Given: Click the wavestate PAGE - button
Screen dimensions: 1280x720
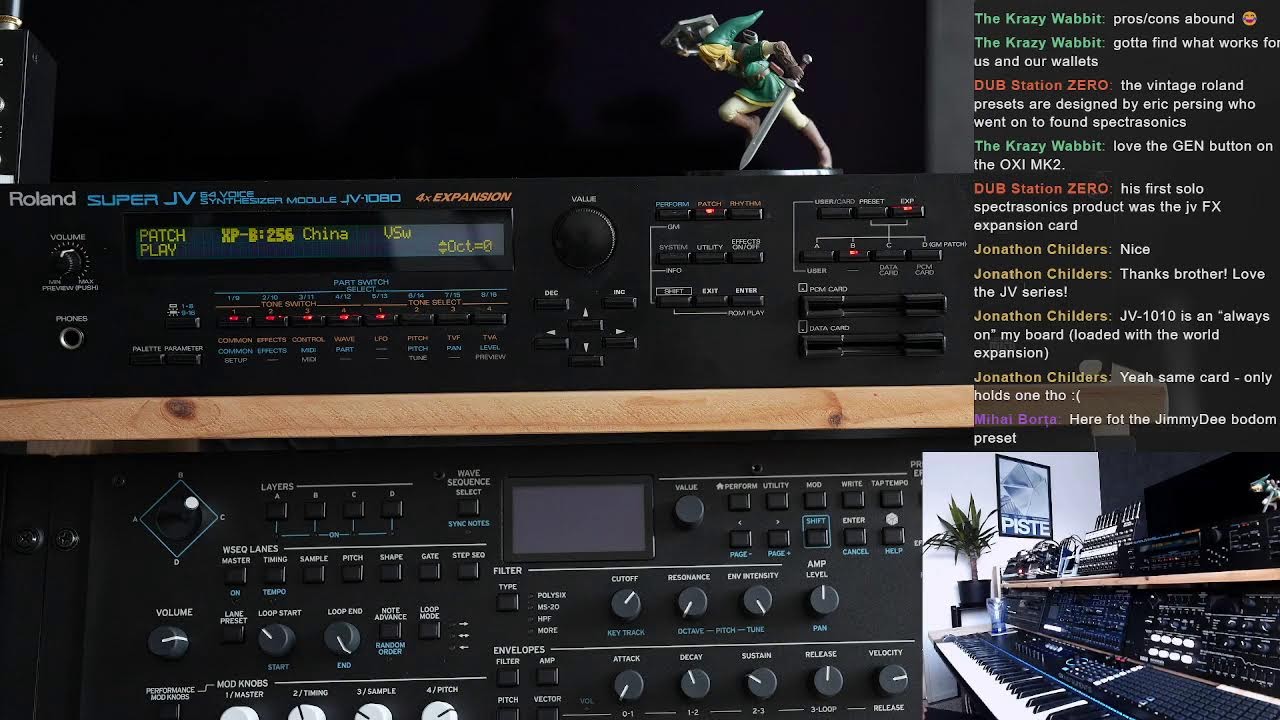Looking at the screenshot, I should [742, 538].
